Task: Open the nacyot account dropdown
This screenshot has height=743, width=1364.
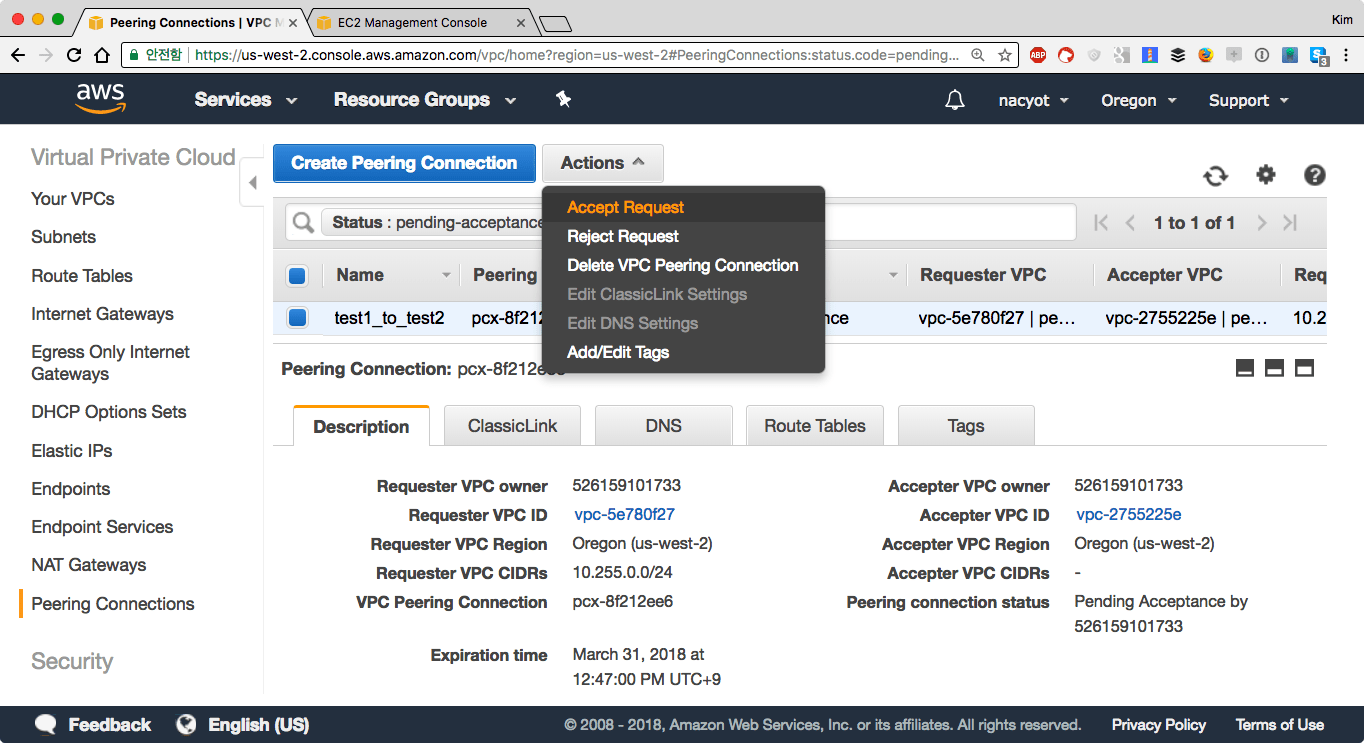Action: pyautogui.click(x=1033, y=100)
